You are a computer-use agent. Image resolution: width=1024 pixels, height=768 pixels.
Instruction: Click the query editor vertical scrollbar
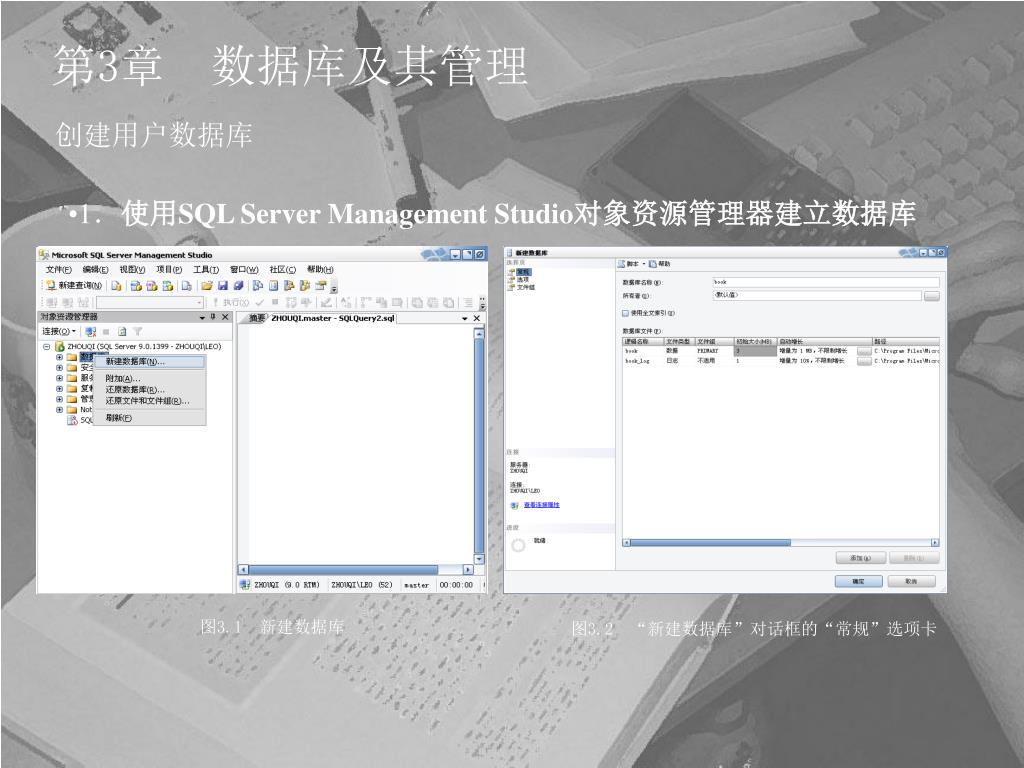pos(479,445)
